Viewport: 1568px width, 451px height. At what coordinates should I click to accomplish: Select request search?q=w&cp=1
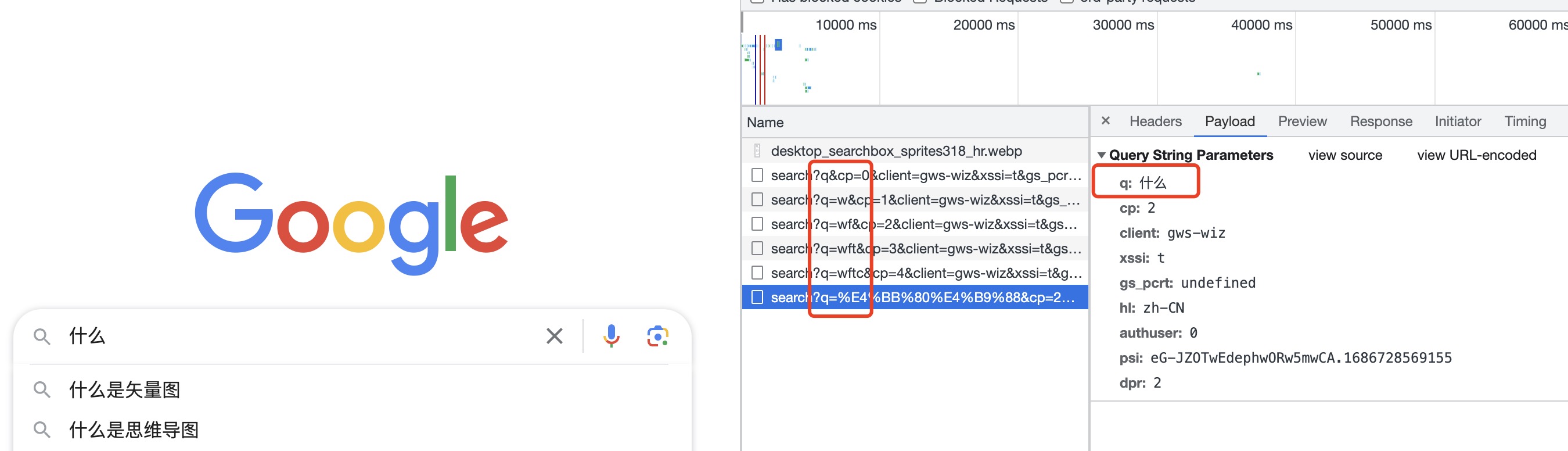915,199
